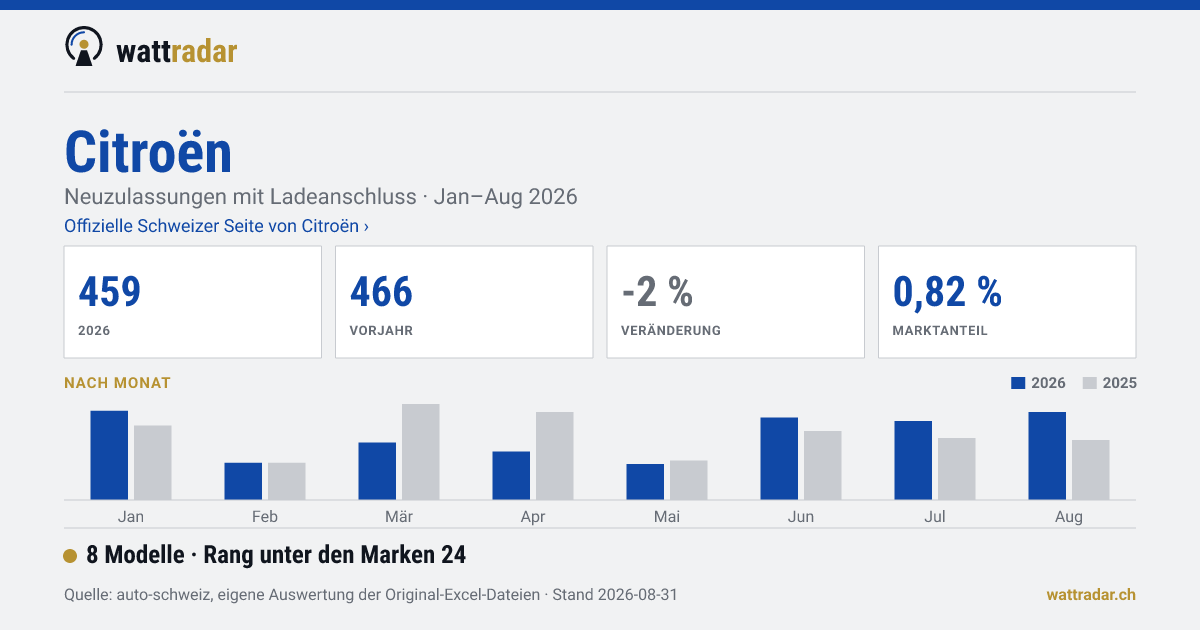Click the NACH MONAT section heading
The width and height of the screenshot is (1200, 630).
[117, 383]
